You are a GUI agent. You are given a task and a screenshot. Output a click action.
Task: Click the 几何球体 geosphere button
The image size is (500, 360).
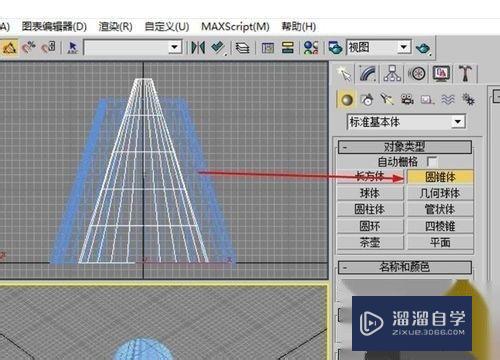pyautogui.click(x=440, y=193)
